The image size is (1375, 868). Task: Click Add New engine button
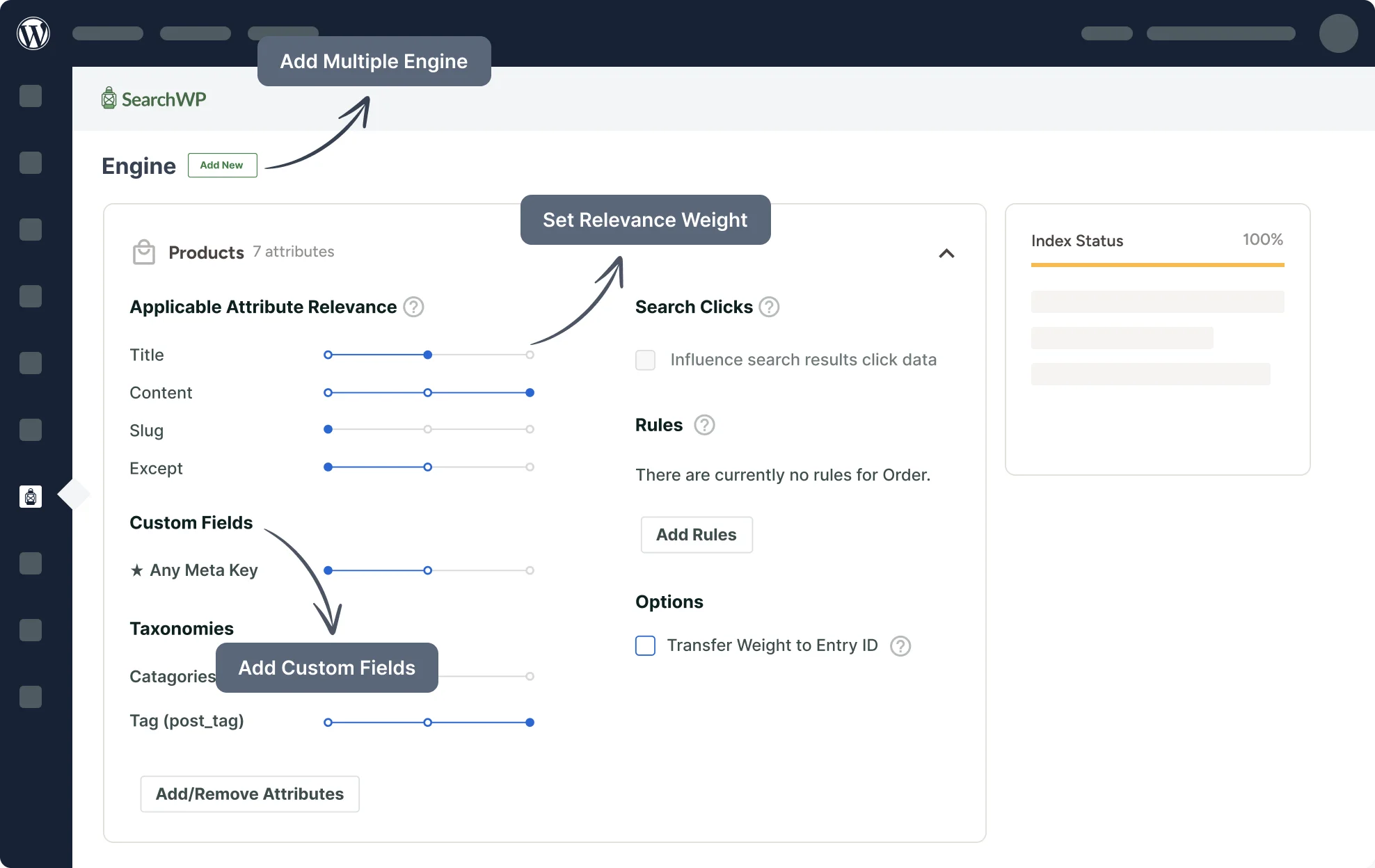click(221, 164)
